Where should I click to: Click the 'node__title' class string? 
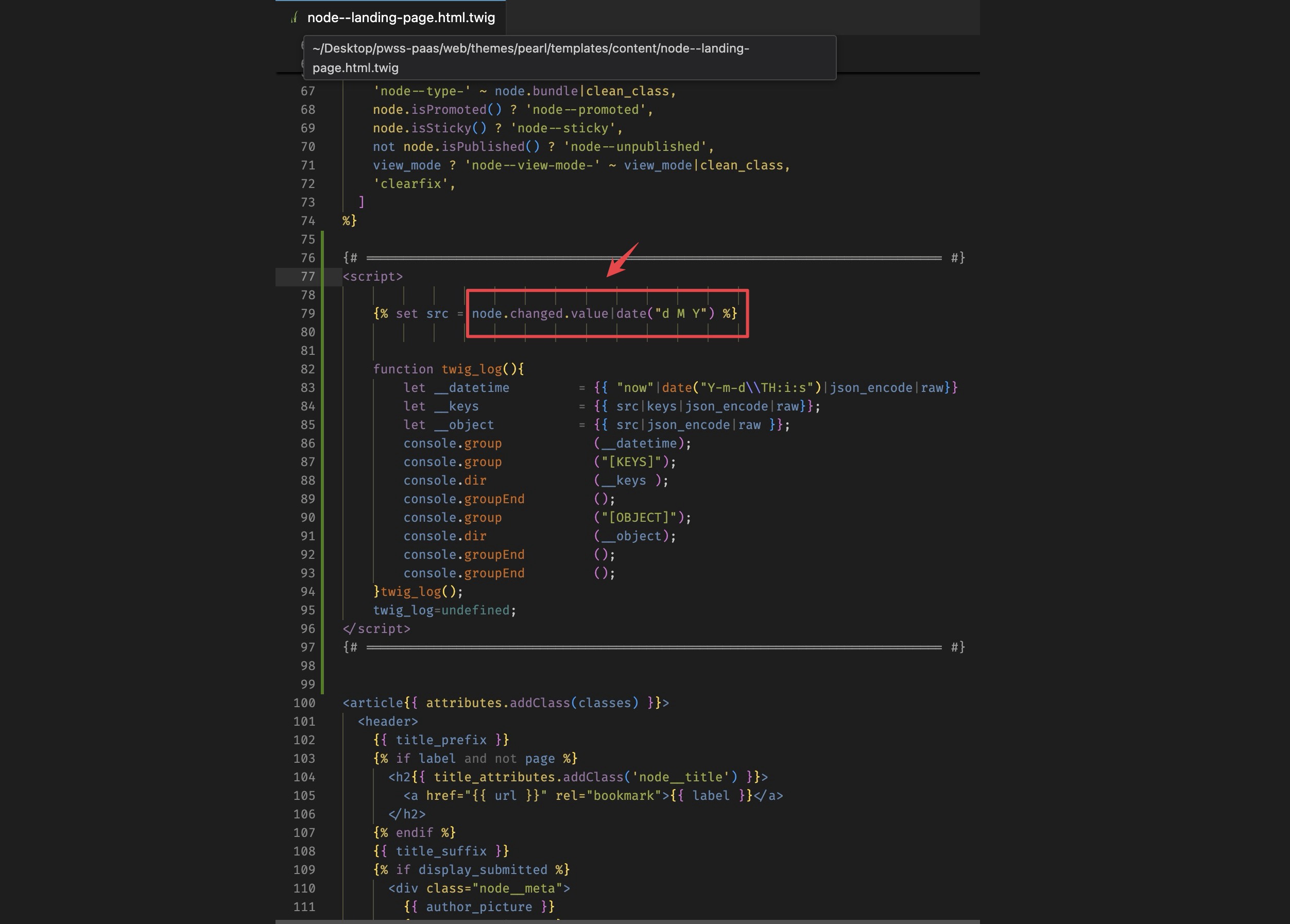[681, 777]
